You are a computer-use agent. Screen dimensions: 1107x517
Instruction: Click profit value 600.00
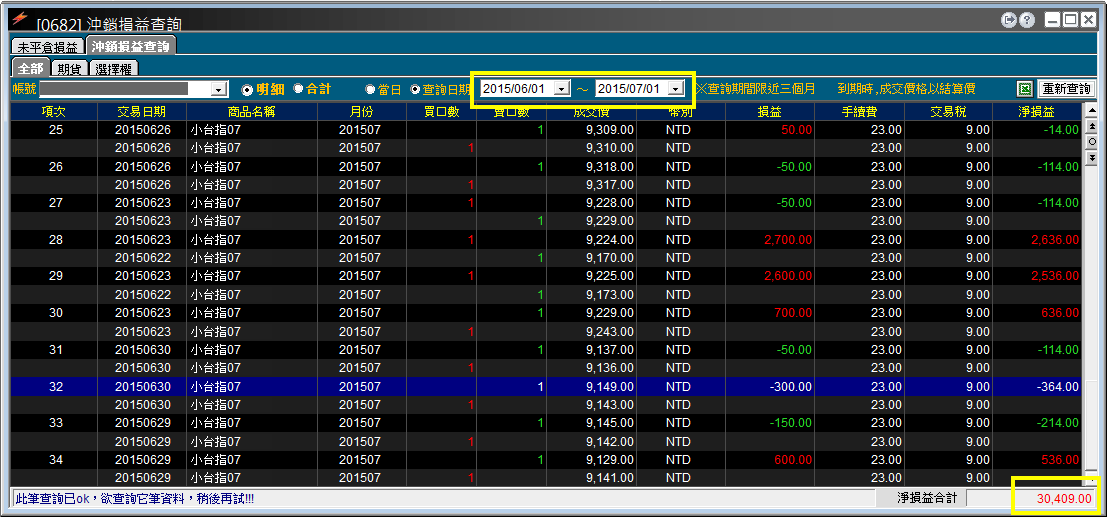(794, 460)
